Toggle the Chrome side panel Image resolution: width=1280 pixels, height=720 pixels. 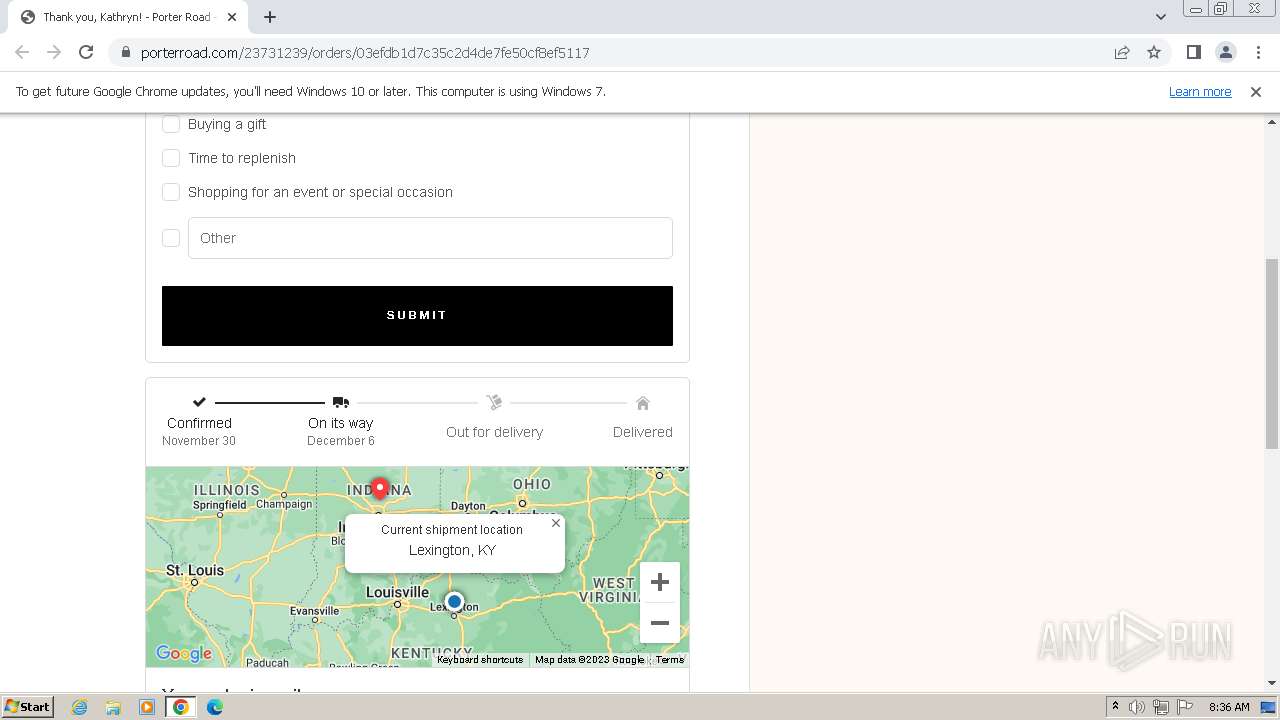(x=1193, y=52)
